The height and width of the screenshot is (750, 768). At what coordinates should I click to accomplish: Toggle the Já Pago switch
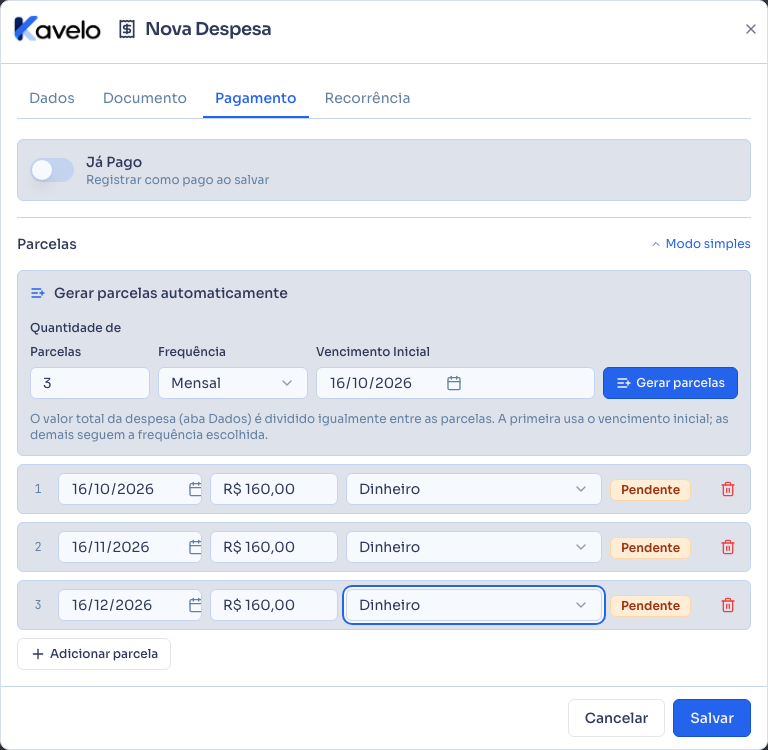coord(52,170)
